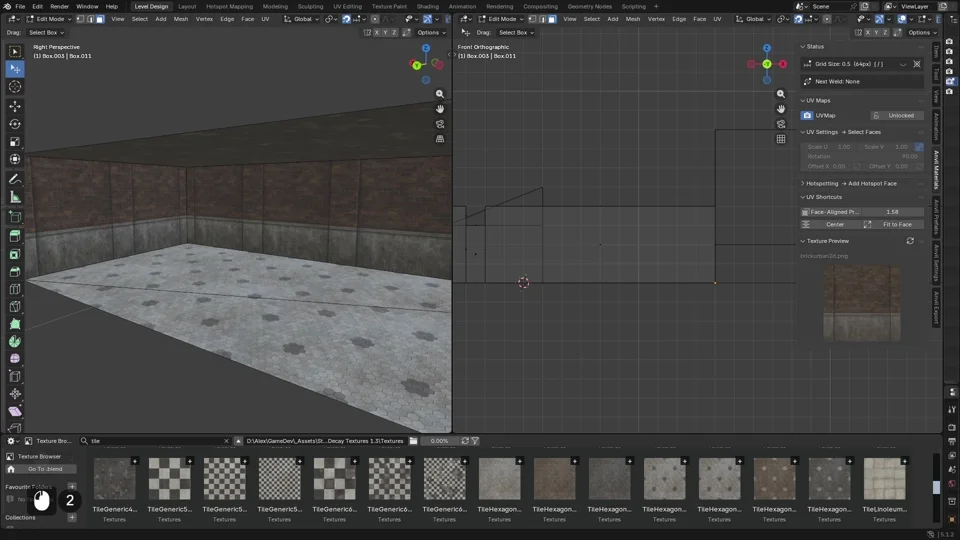Select the Add Cube tool

pos(15,217)
